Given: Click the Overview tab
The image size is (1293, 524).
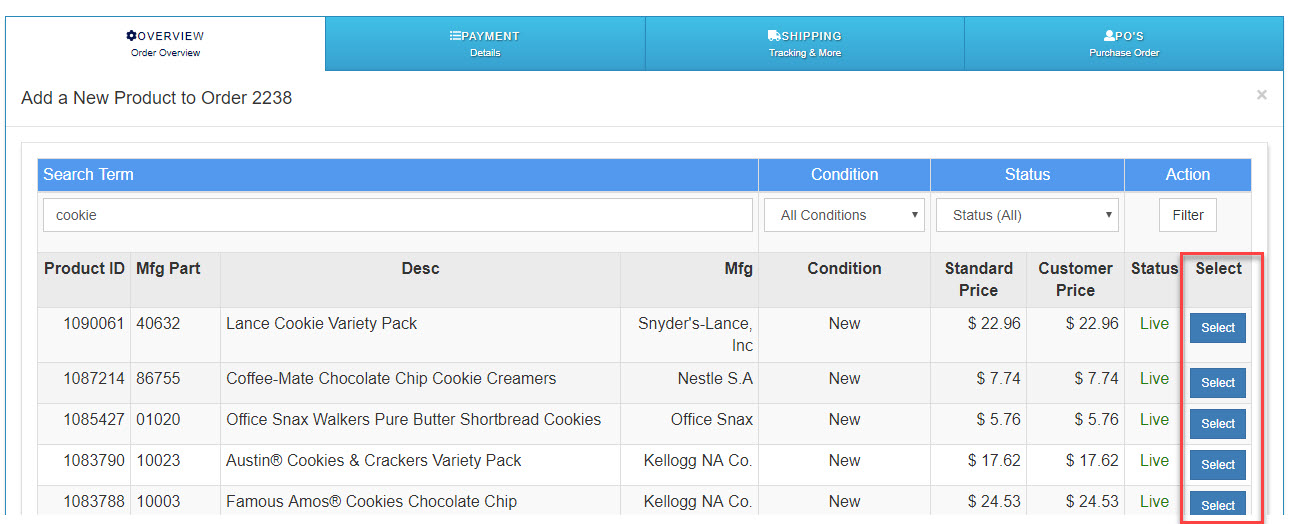Looking at the screenshot, I should 165,44.
